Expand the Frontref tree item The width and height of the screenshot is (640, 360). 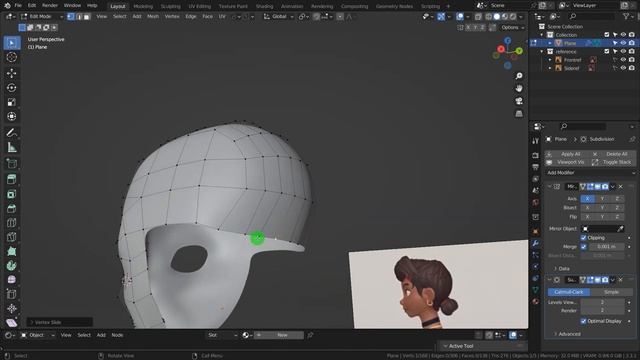pyautogui.click(x=550, y=60)
